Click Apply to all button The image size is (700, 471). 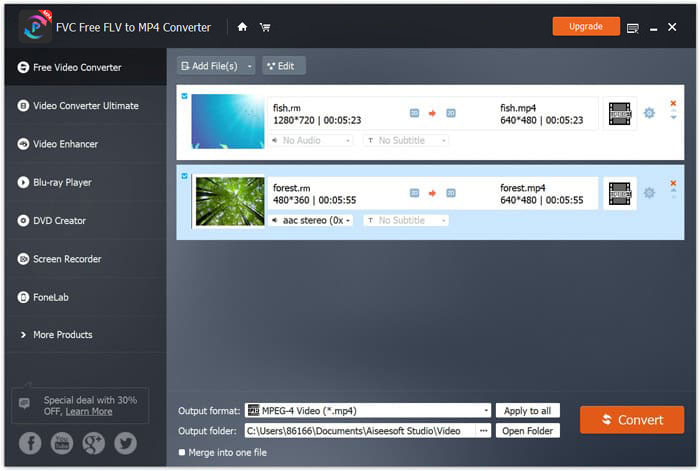[527, 411]
